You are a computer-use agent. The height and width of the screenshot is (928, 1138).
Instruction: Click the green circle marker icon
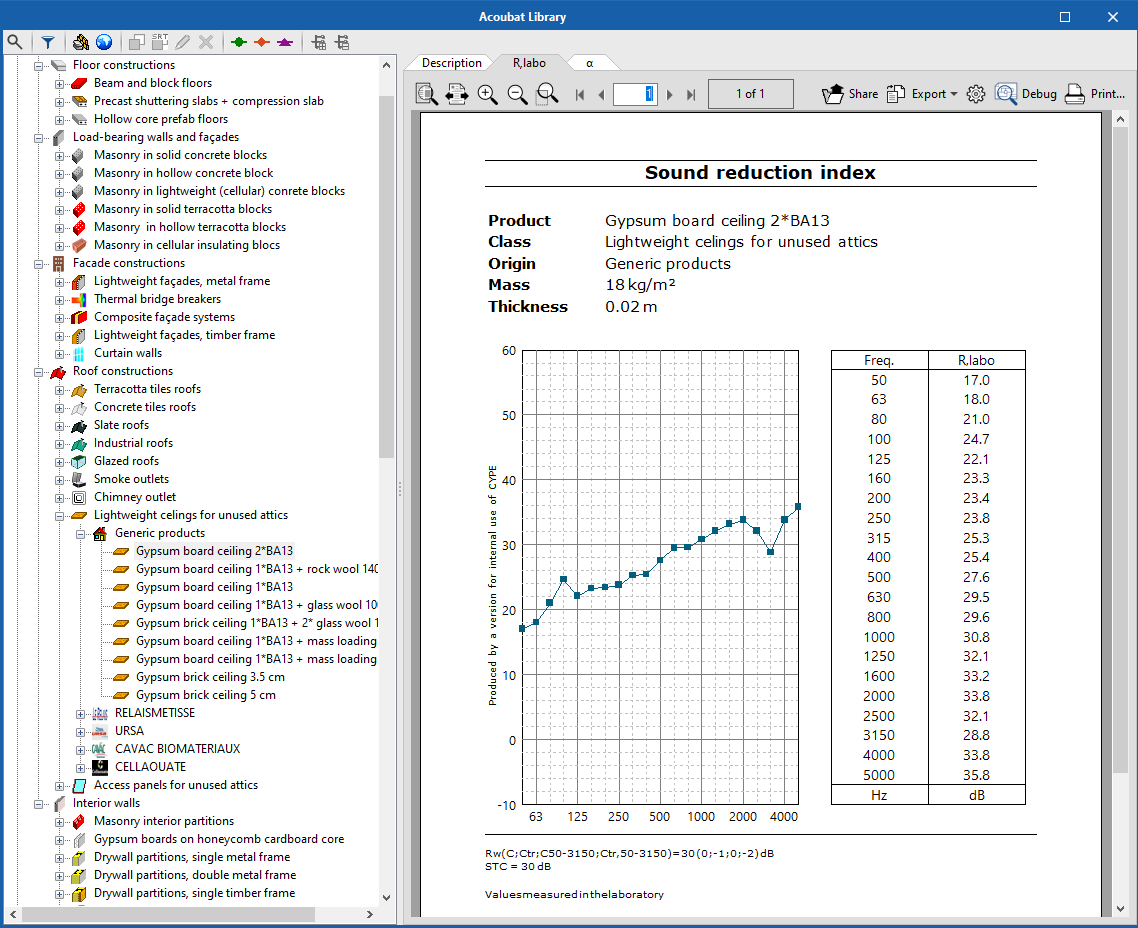[239, 42]
